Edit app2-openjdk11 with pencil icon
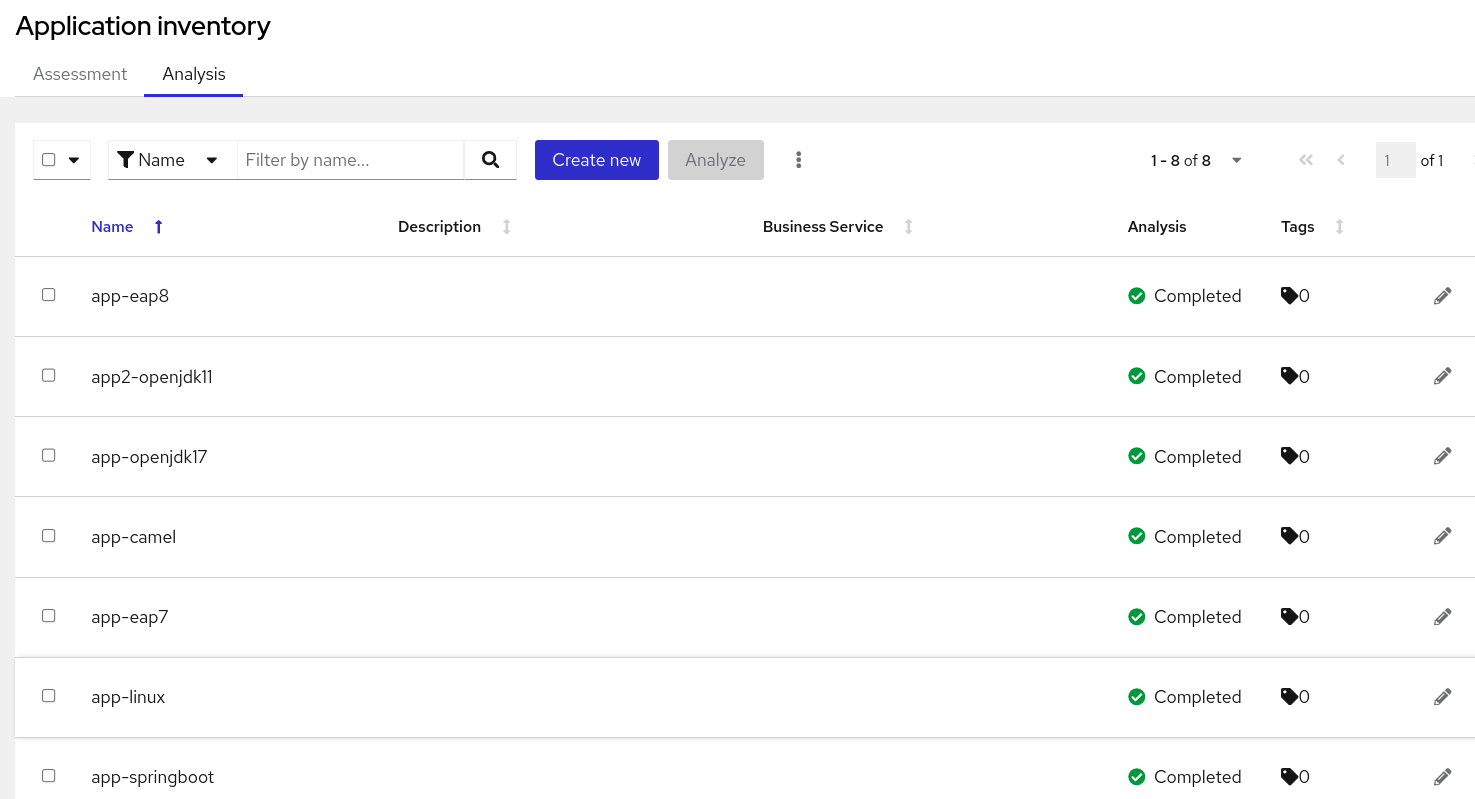This screenshot has height=799, width=1475. pos(1442,376)
